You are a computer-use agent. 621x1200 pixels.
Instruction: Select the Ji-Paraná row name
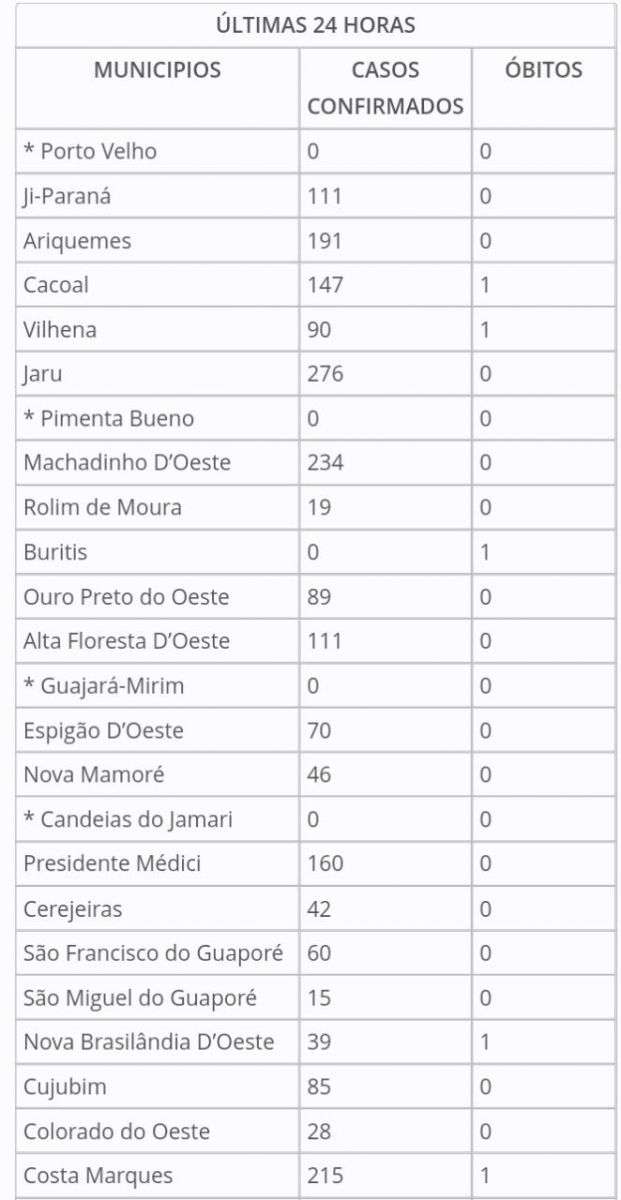point(67,196)
